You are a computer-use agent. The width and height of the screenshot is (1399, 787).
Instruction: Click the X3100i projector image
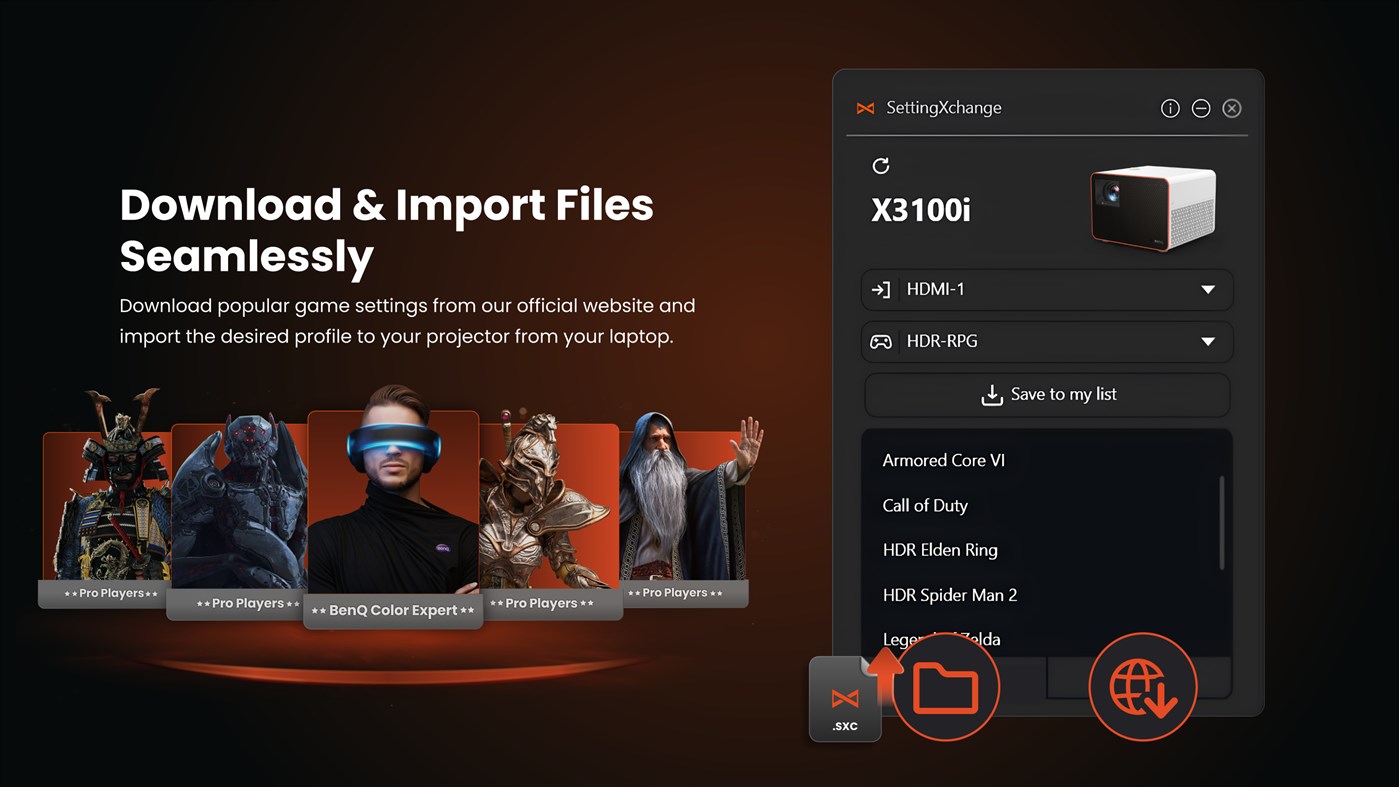(1153, 207)
